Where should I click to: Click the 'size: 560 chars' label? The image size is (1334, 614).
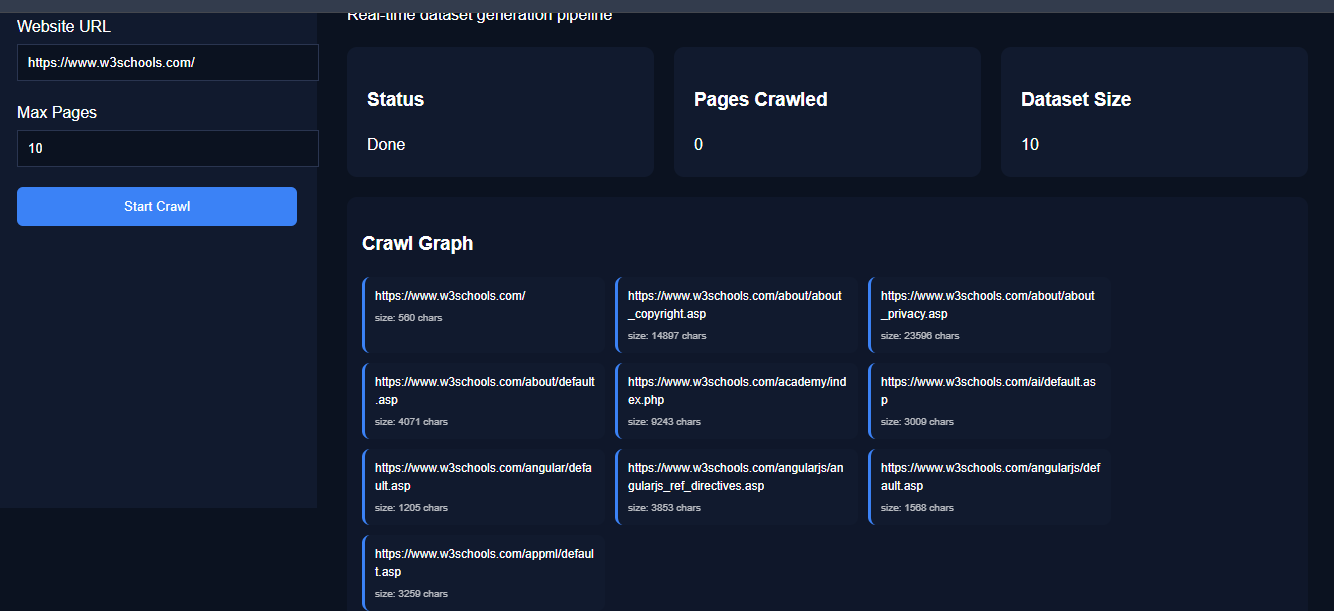[x=408, y=318]
